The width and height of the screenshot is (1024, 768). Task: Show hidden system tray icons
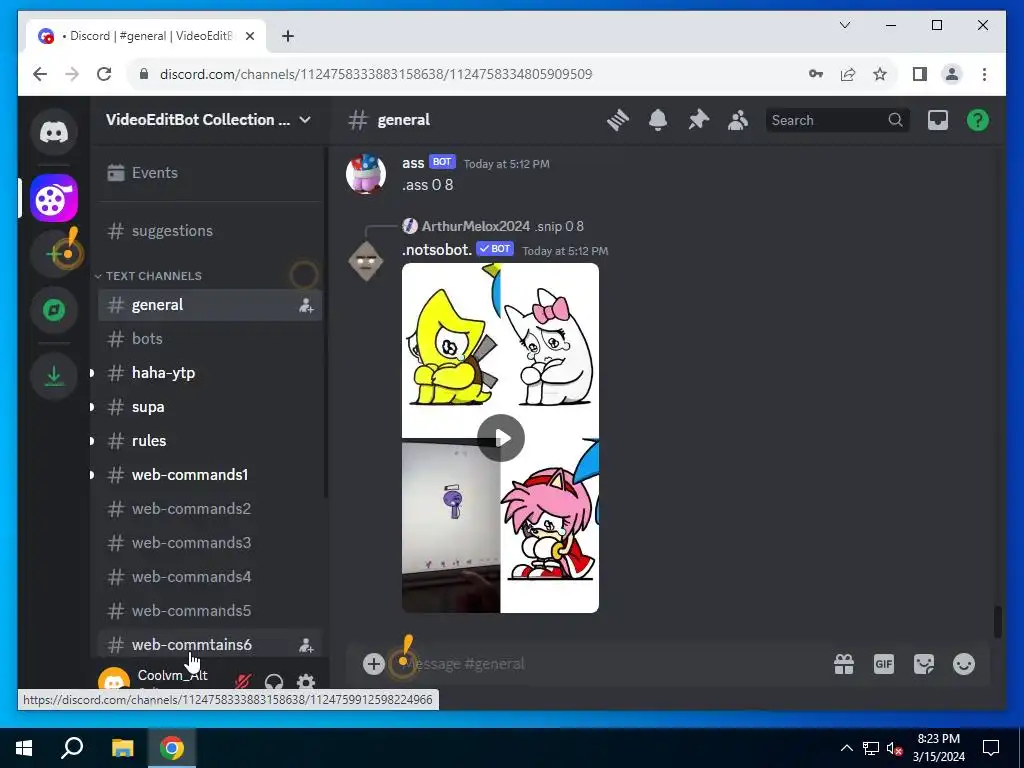click(x=846, y=748)
